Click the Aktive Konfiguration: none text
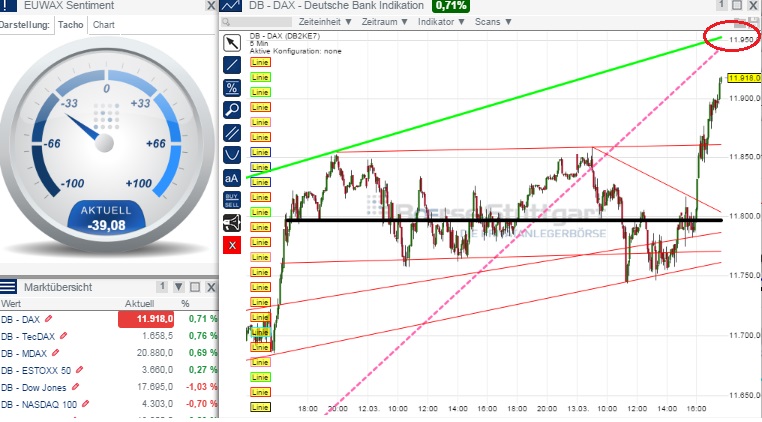Screen dimensions: 762x422 (x=295, y=51)
